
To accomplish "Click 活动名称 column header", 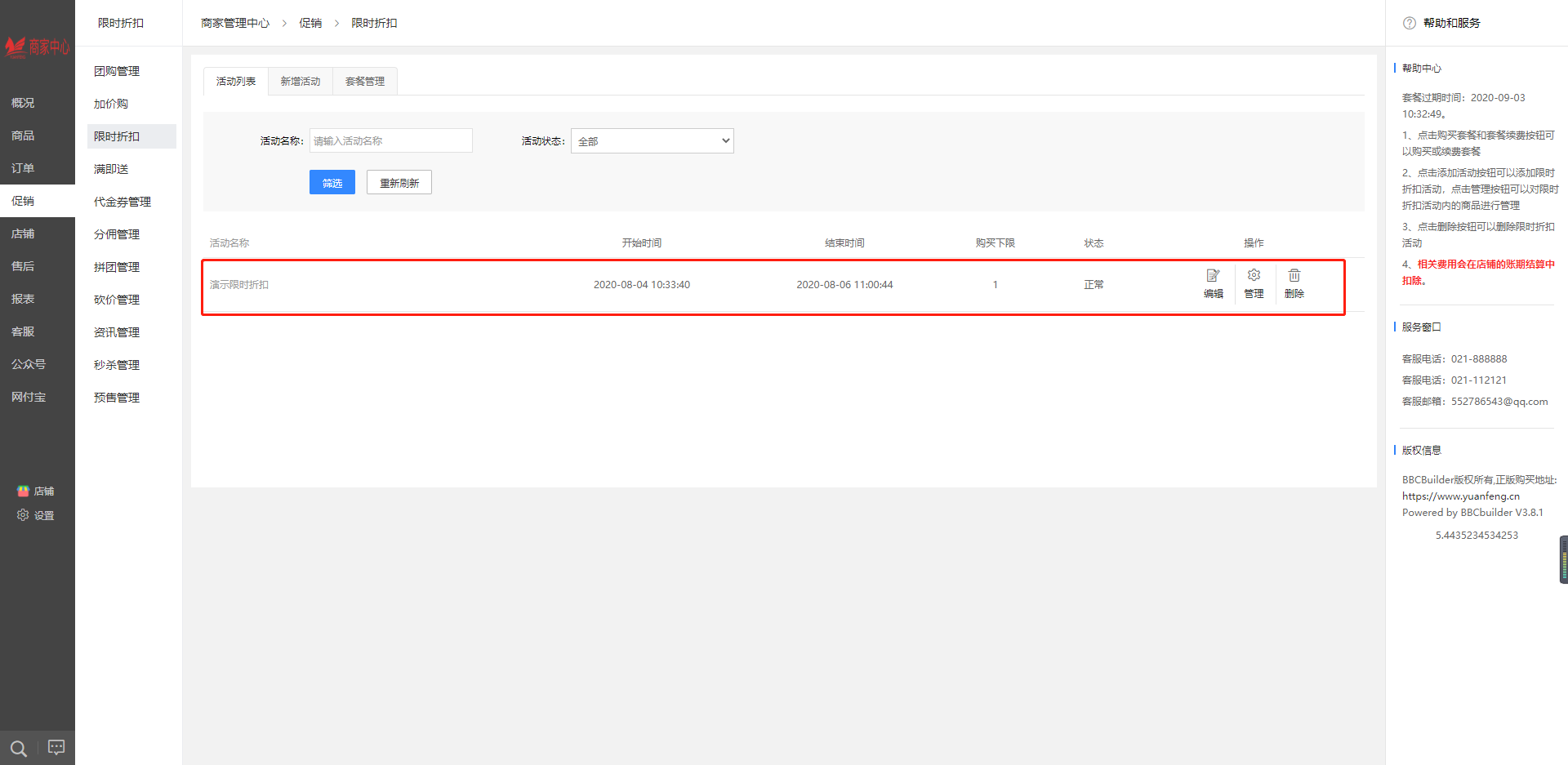I will pos(229,242).
